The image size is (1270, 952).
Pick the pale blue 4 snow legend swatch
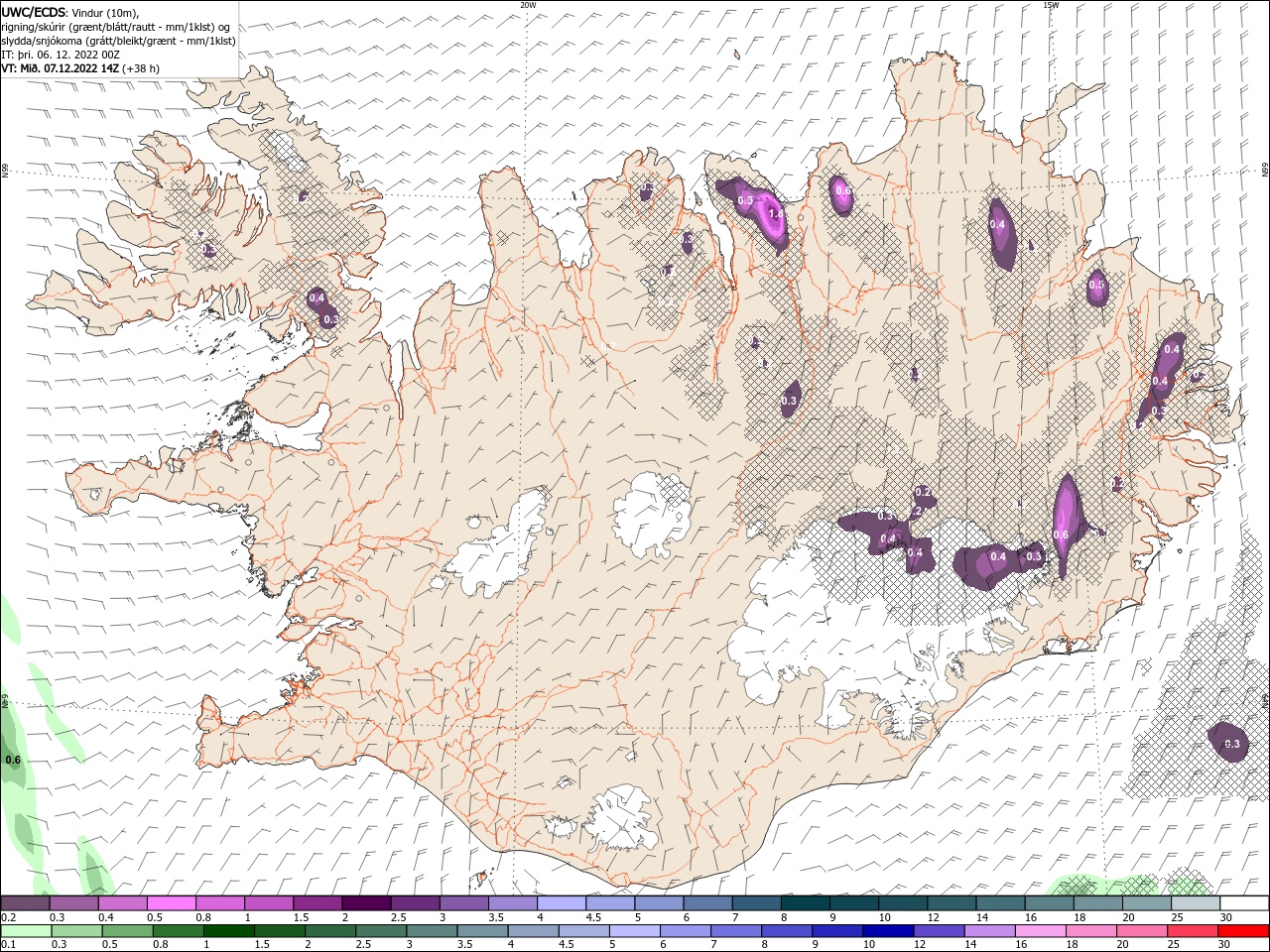tap(562, 903)
